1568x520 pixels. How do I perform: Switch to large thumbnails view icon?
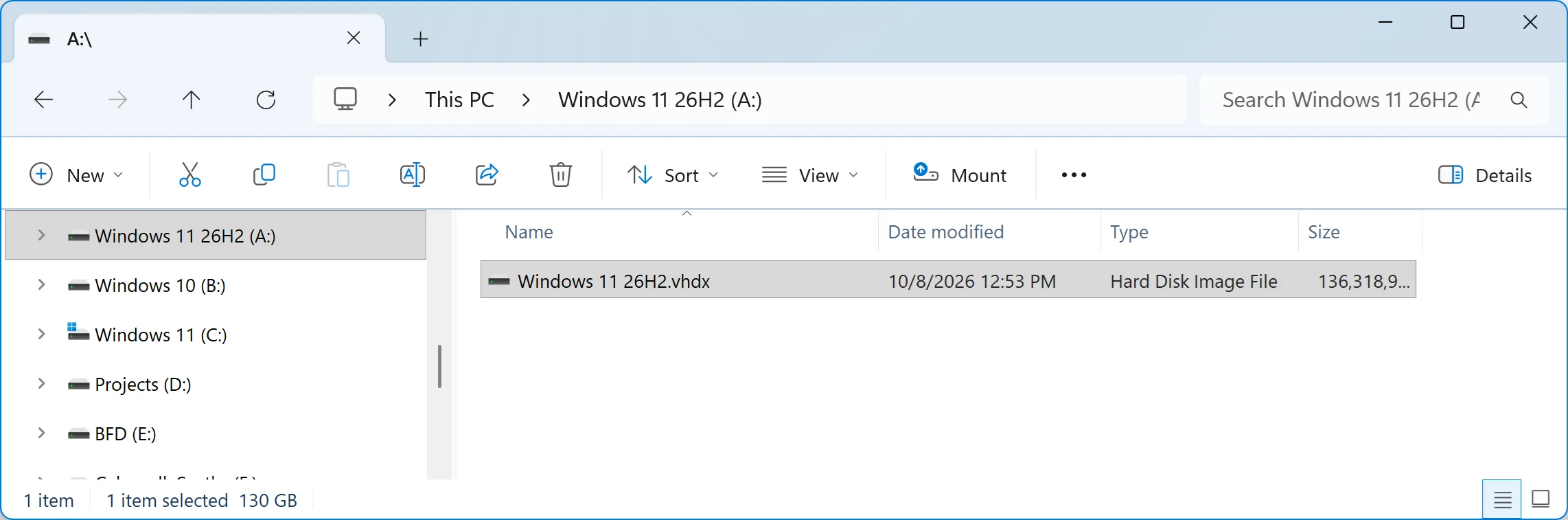pyautogui.click(x=1541, y=499)
